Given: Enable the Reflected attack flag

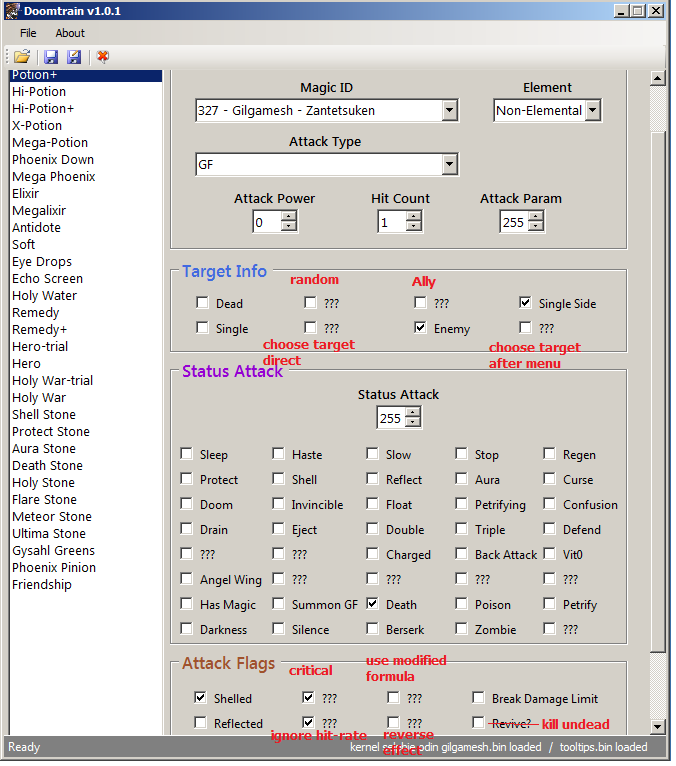Looking at the screenshot, I should (200, 723).
